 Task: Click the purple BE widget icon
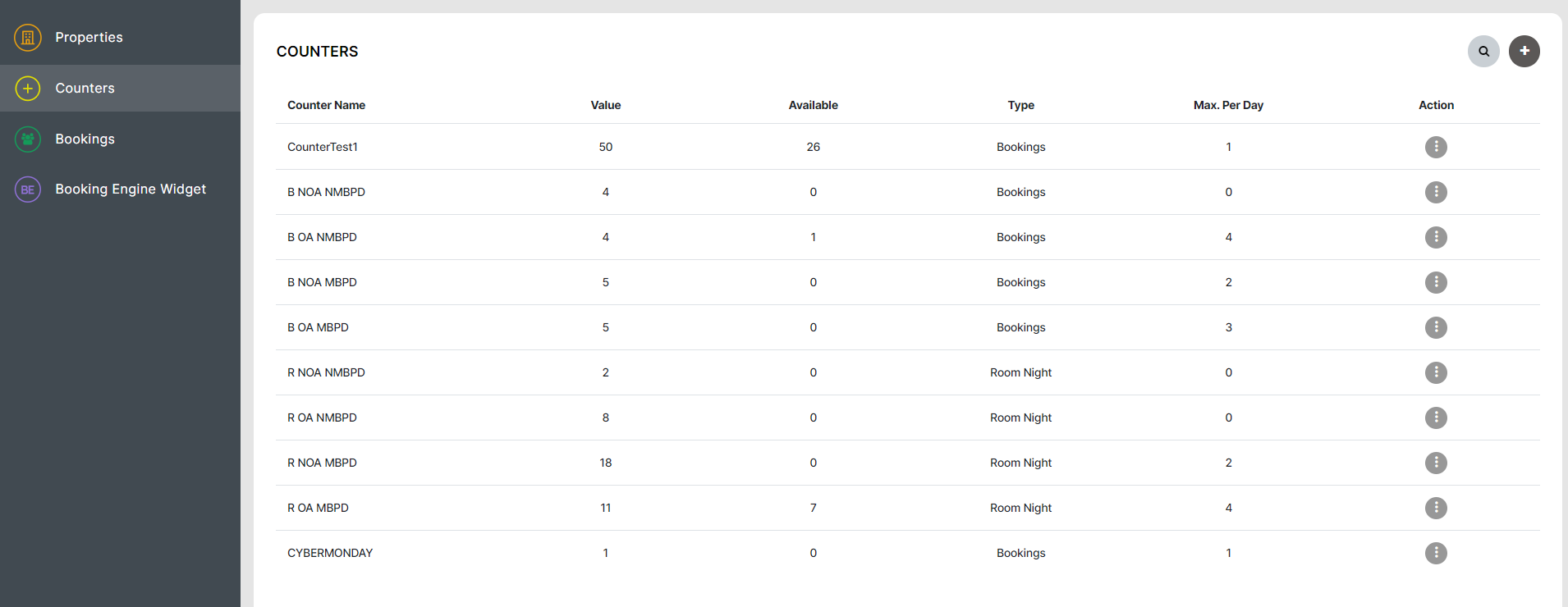[x=28, y=189]
